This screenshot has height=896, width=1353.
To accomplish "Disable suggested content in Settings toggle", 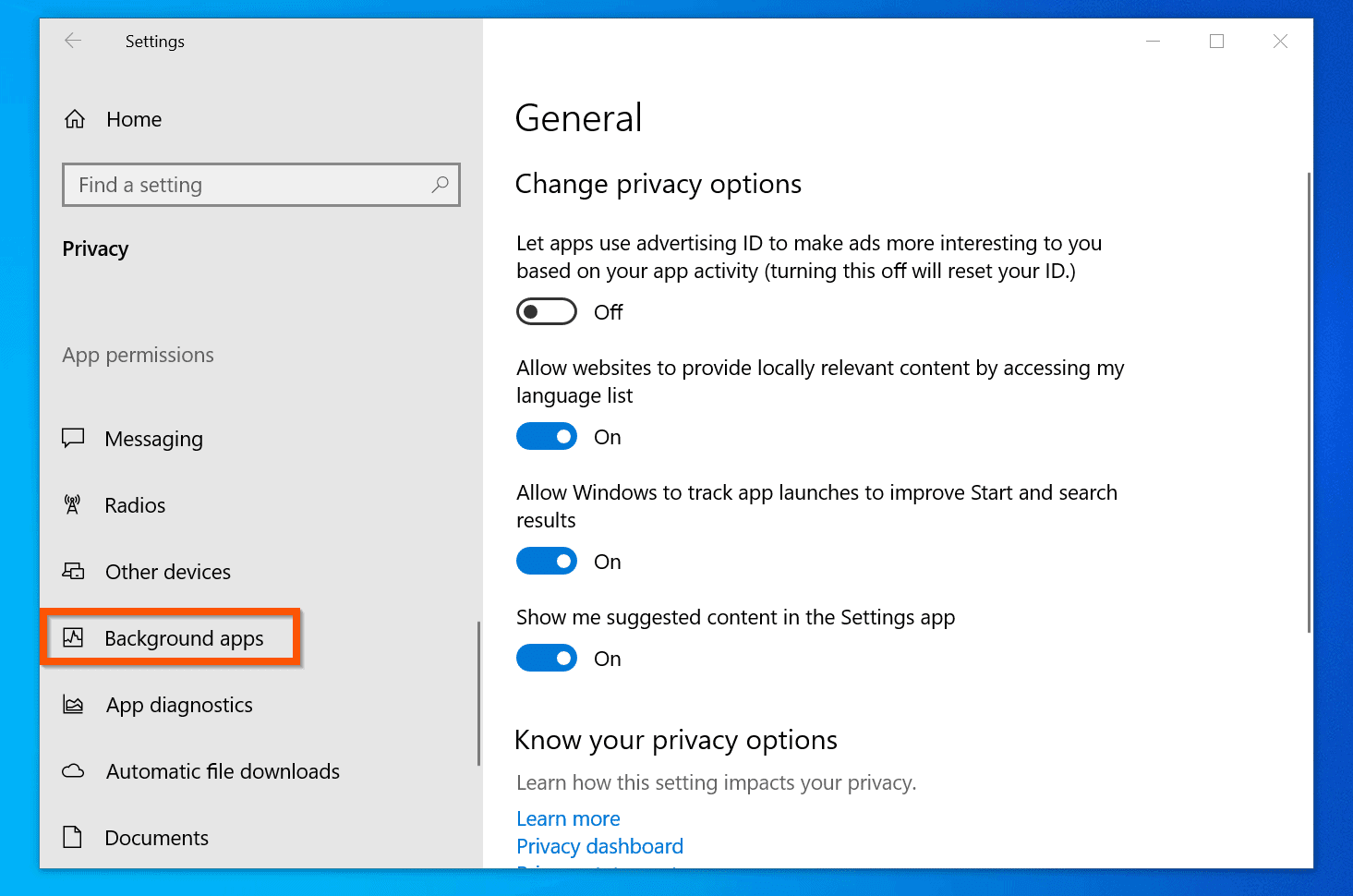I will tap(547, 658).
